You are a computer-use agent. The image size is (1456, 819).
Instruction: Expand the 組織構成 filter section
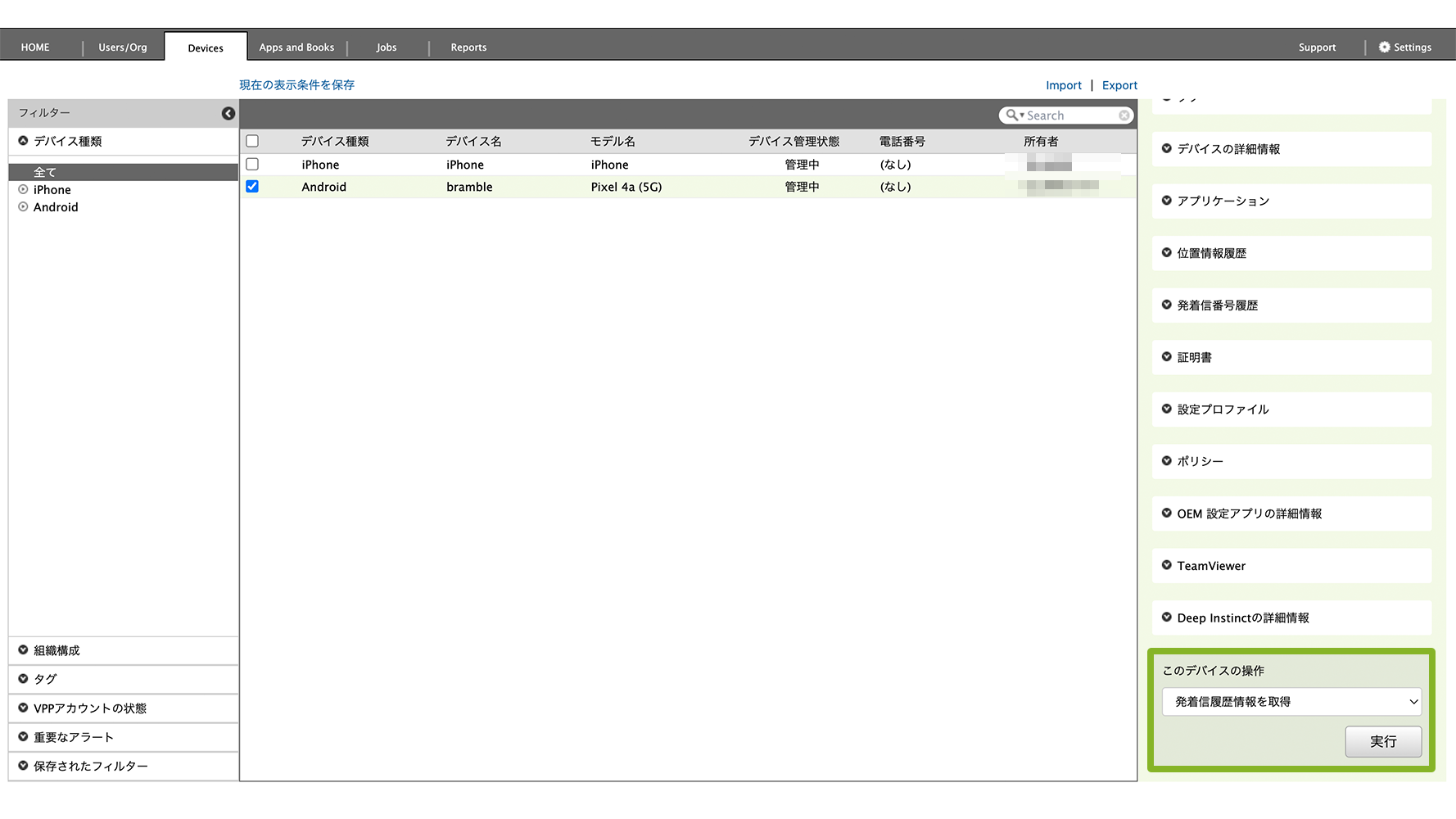57,650
